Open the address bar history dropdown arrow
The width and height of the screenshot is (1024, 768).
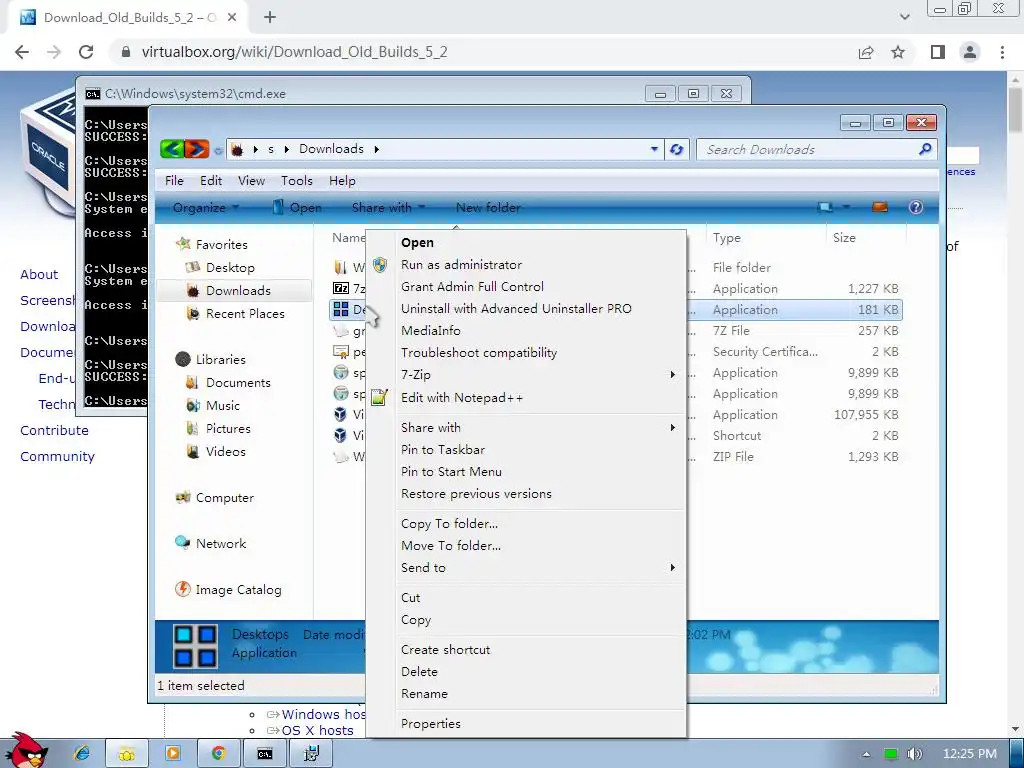click(654, 149)
